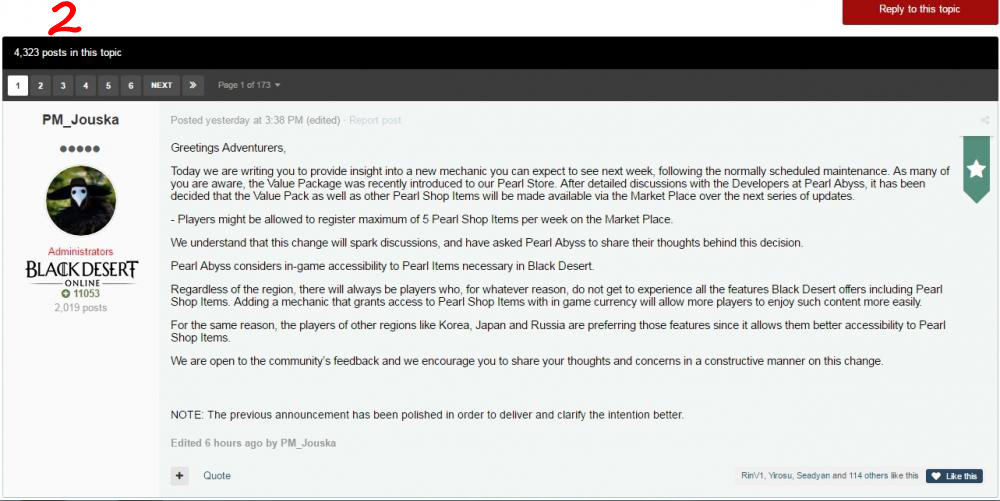This screenshot has width=1000, height=501.
Task: Click PM_Jouska's plague doctor avatar
Action: point(81,201)
